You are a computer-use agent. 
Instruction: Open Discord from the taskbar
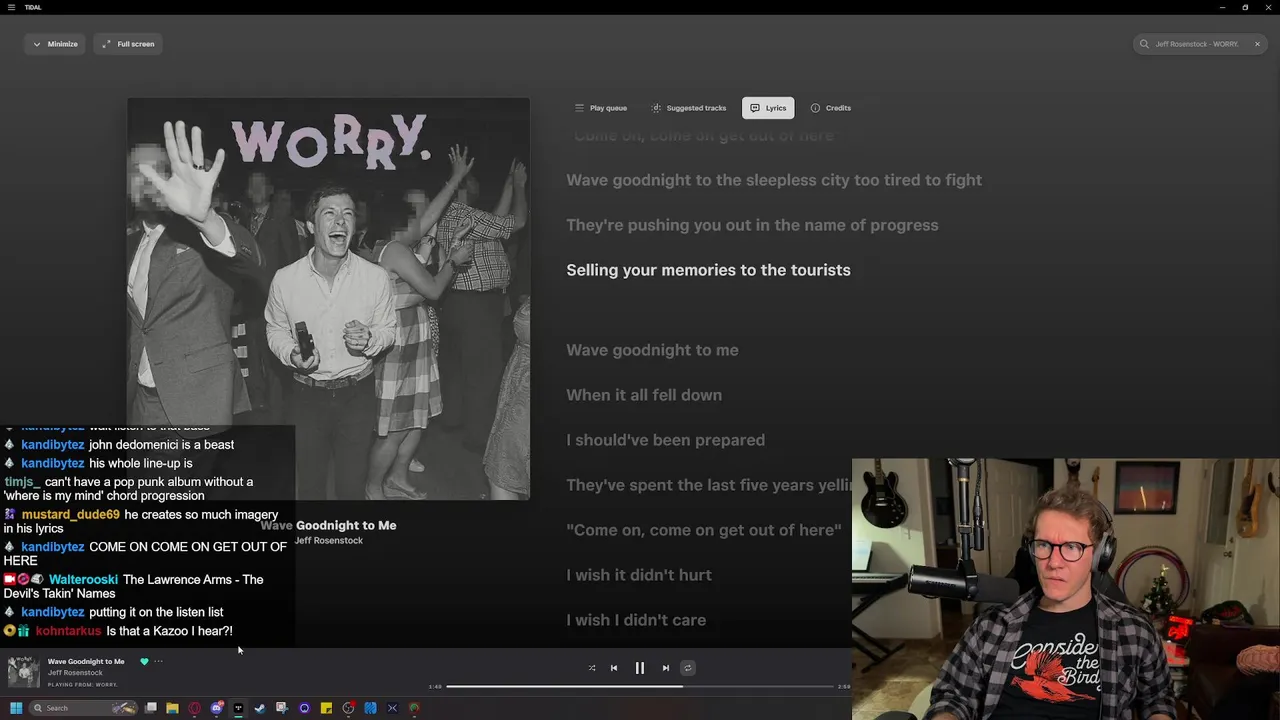(216, 708)
